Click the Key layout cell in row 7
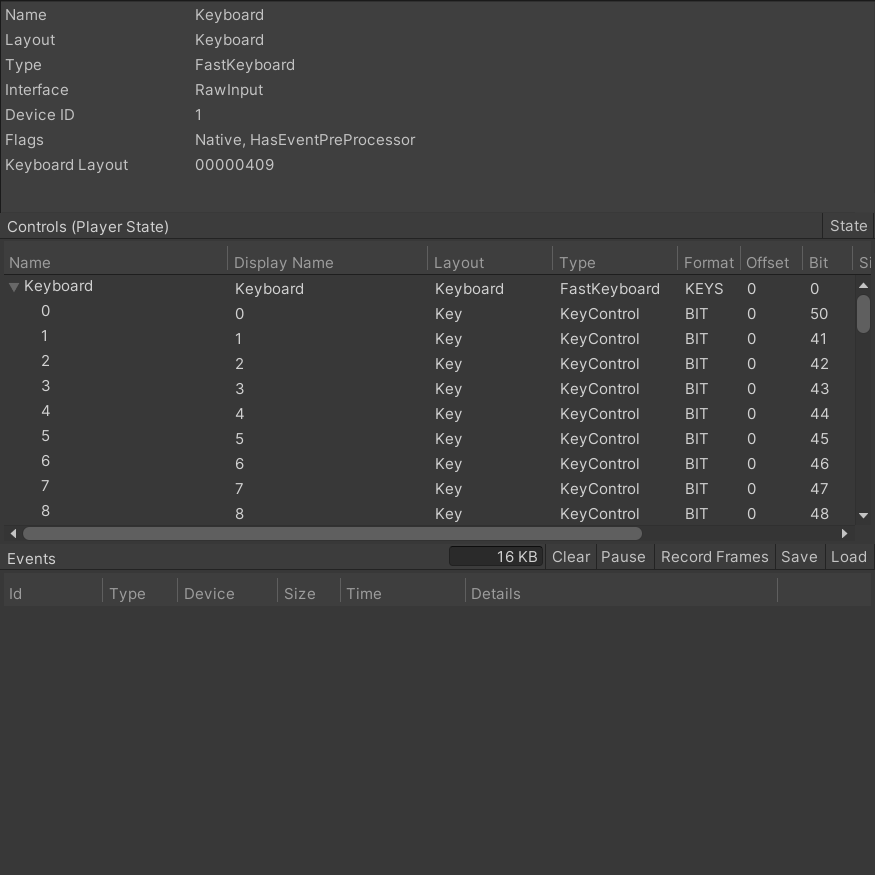 pyautogui.click(x=448, y=489)
